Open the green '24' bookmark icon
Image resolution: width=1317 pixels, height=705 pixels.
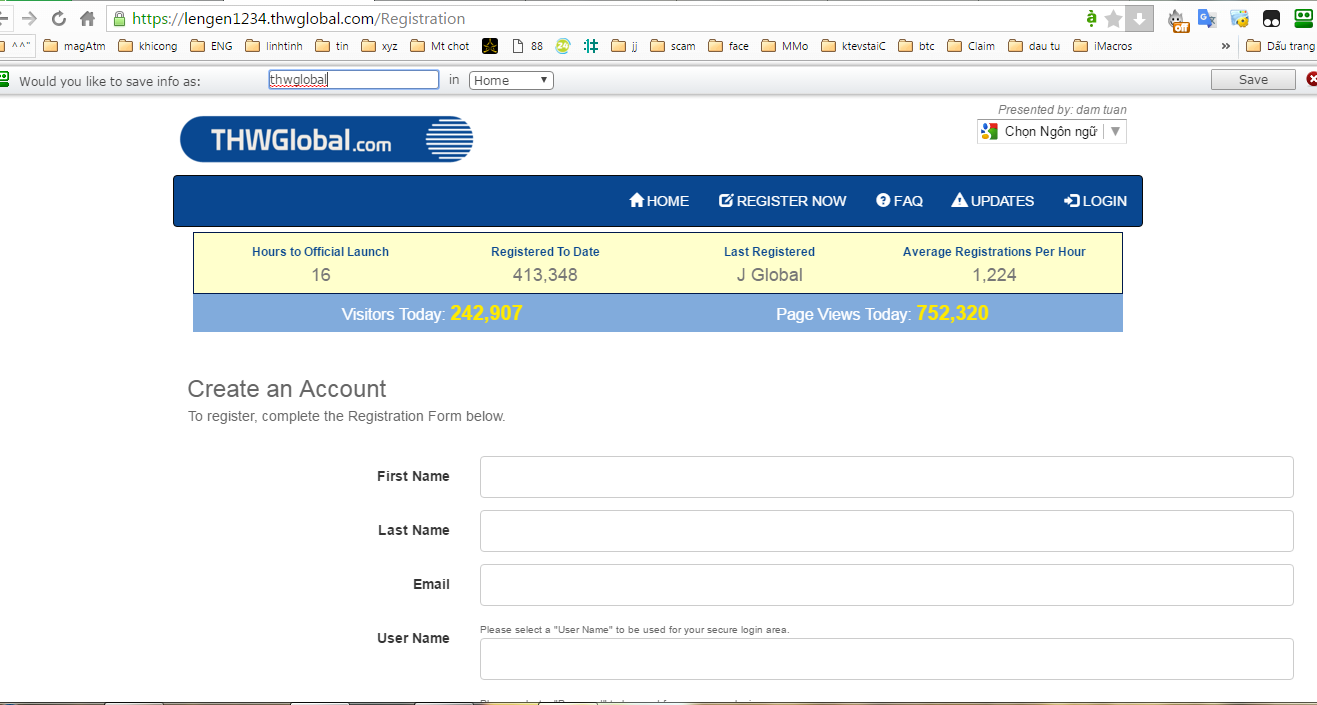[x=563, y=46]
